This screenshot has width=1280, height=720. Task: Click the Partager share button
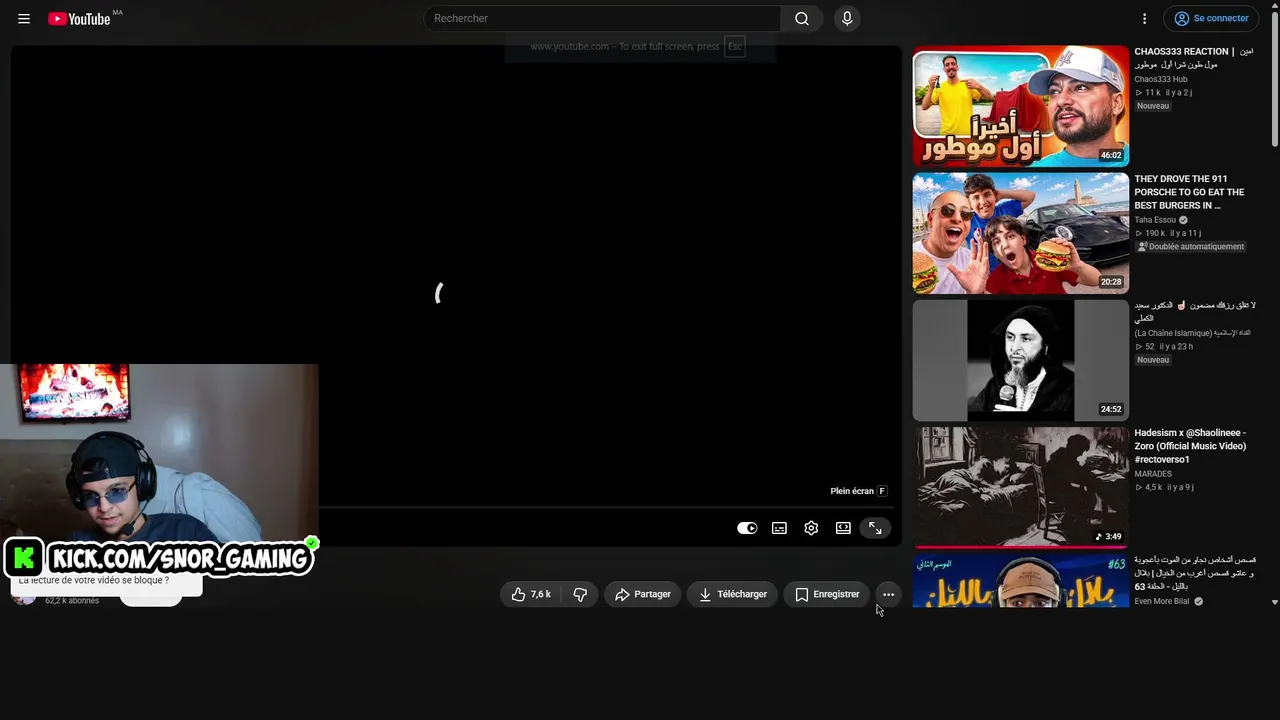coord(643,594)
